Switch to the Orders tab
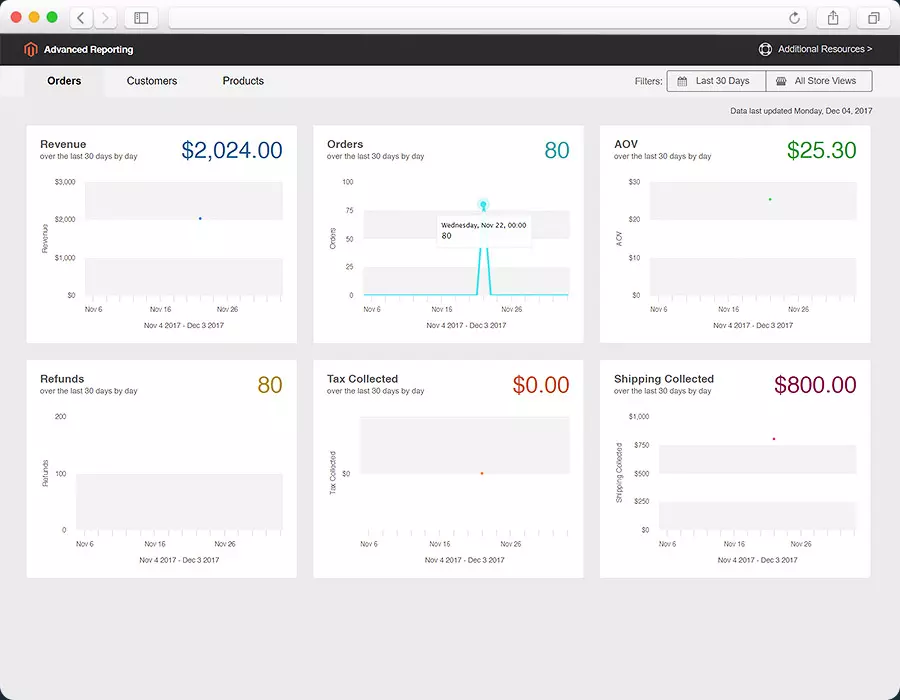The image size is (900, 700). 64,81
